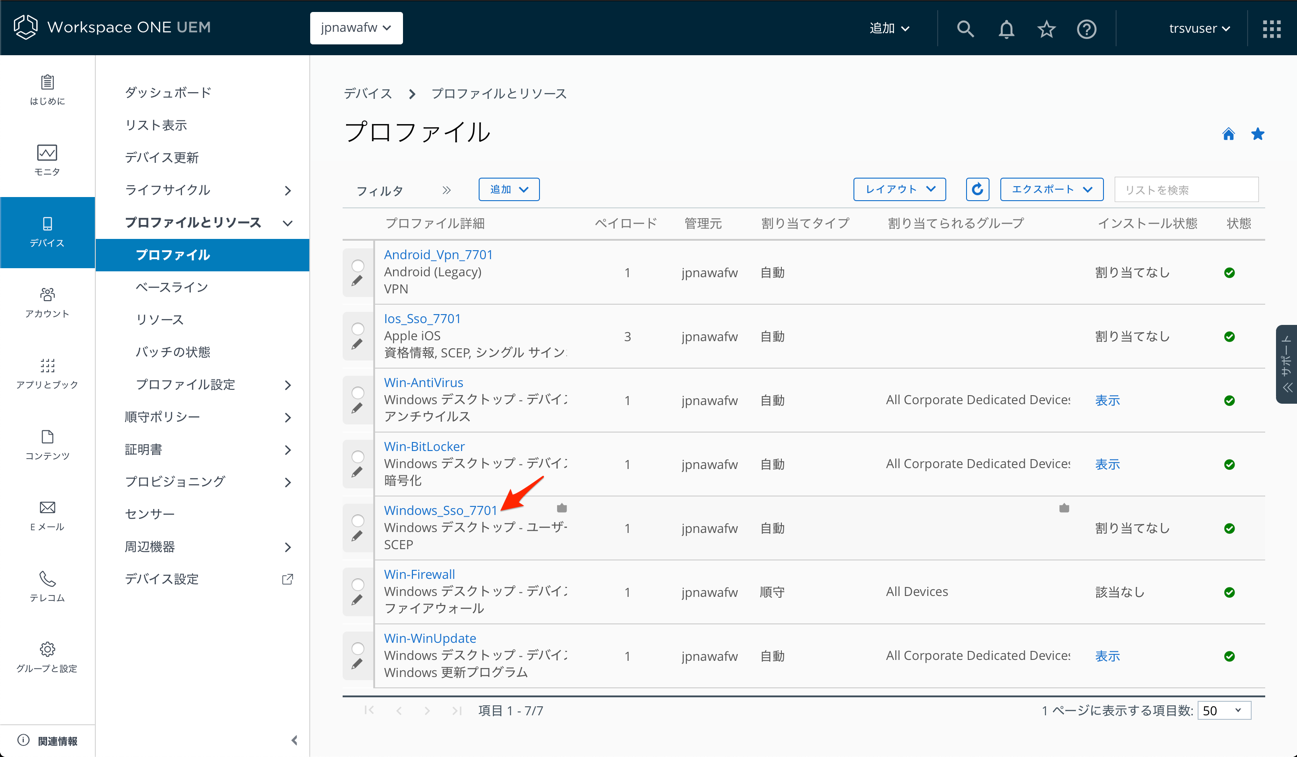Select デバイス in the sidebar
The width and height of the screenshot is (1297, 757).
pos(47,232)
